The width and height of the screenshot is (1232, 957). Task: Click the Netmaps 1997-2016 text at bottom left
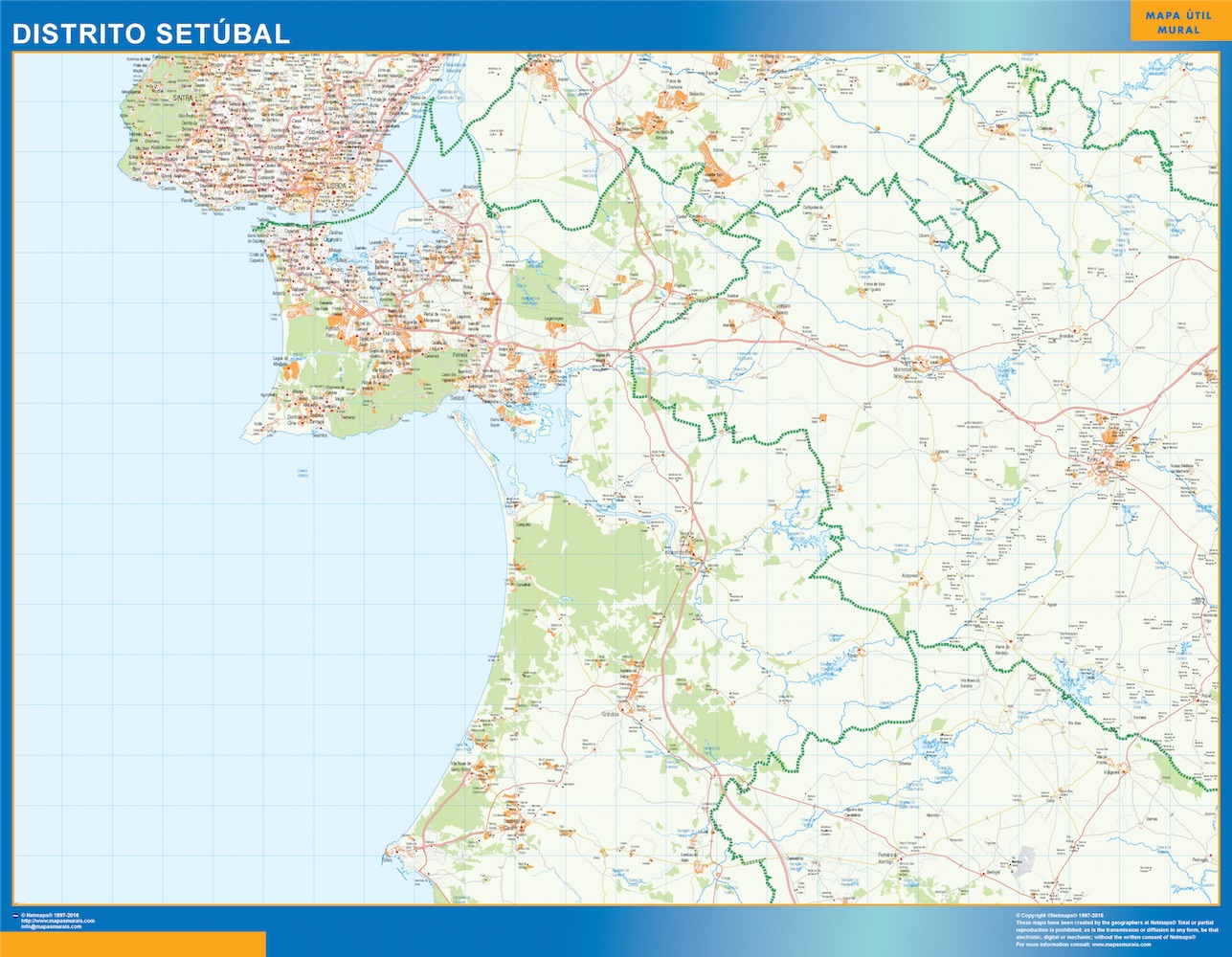click(51, 915)
